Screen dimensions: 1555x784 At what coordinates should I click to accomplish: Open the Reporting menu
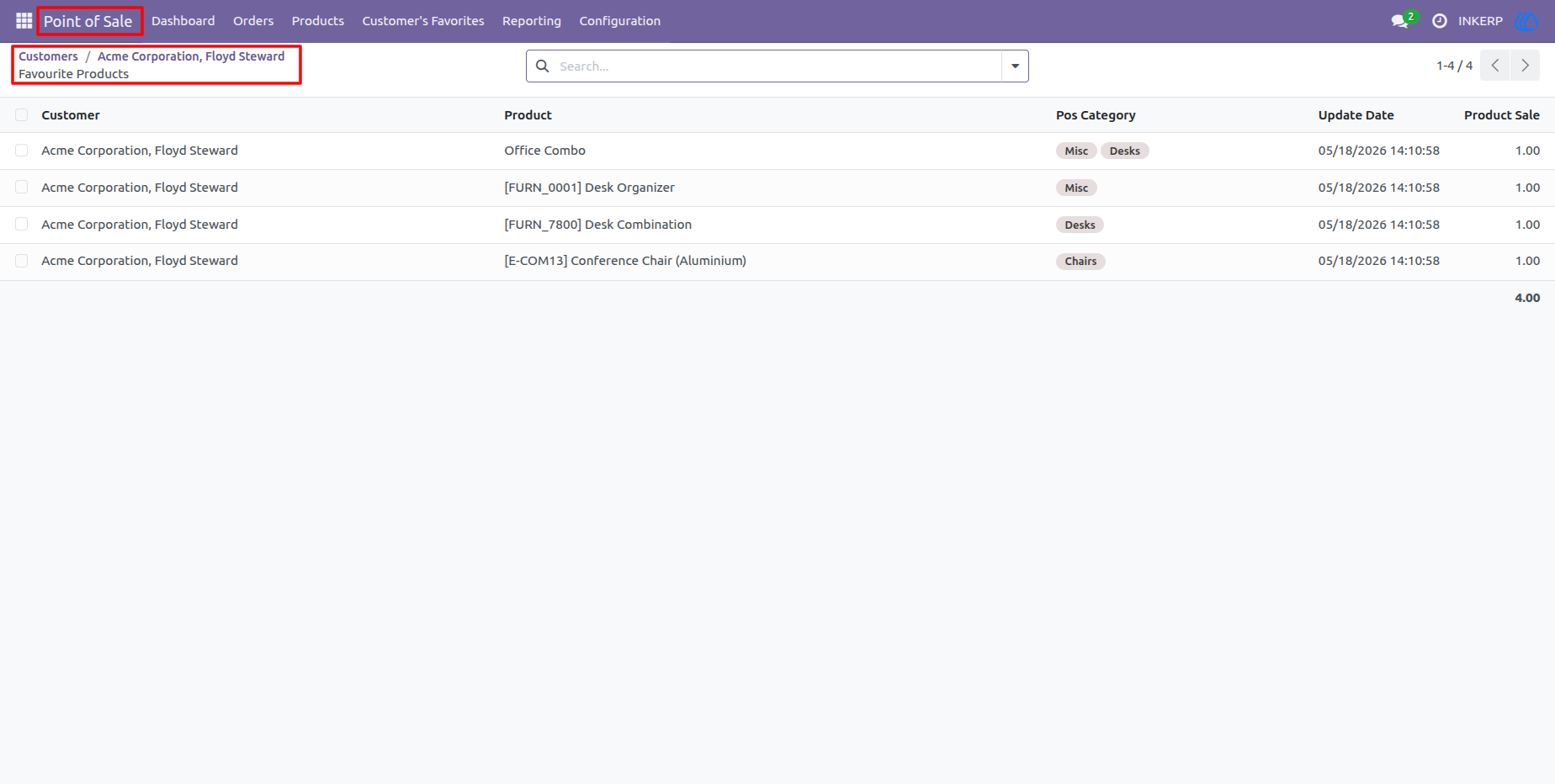[532, 21]
